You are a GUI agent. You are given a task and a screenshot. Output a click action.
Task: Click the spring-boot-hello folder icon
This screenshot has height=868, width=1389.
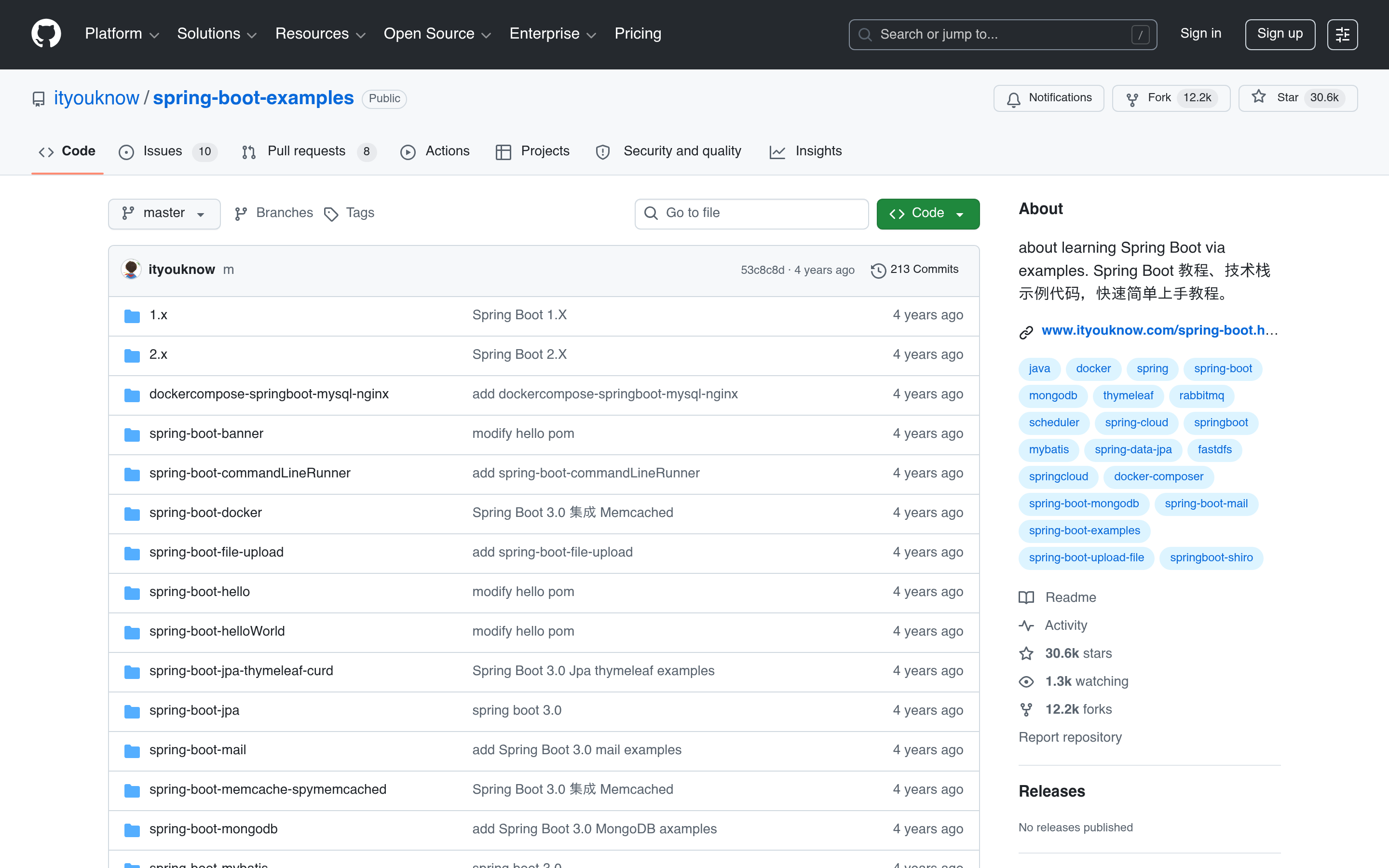[132, 593]
